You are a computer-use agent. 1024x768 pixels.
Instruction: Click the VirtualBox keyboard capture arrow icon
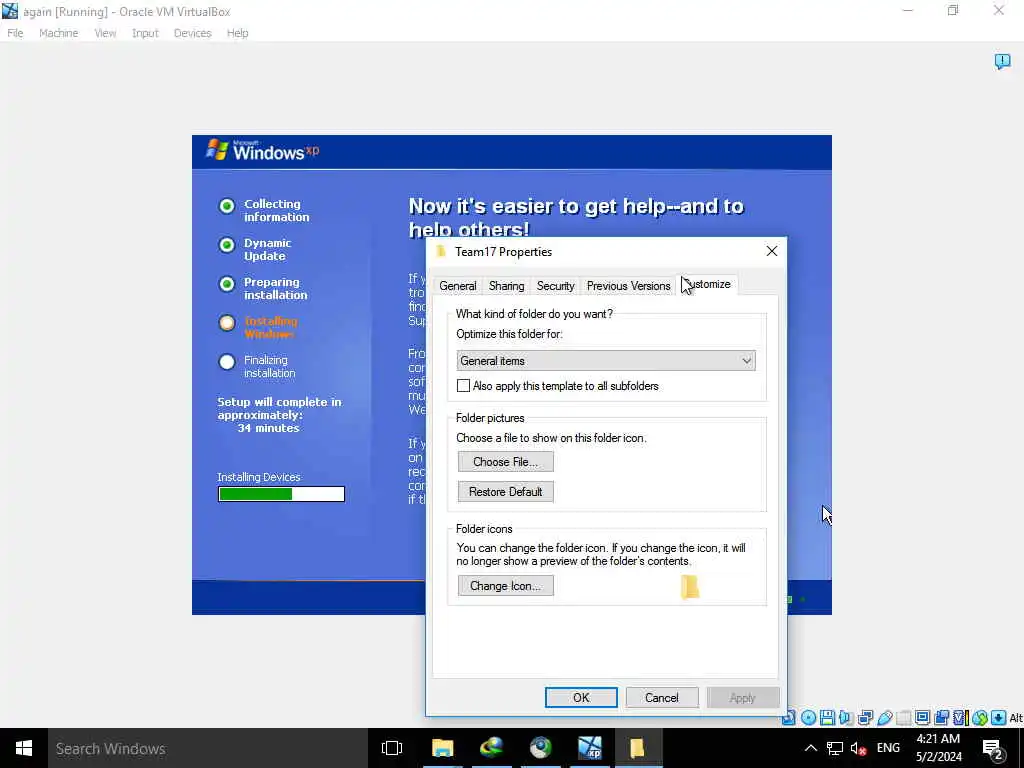pyautogui.click(x=998, y=718)
